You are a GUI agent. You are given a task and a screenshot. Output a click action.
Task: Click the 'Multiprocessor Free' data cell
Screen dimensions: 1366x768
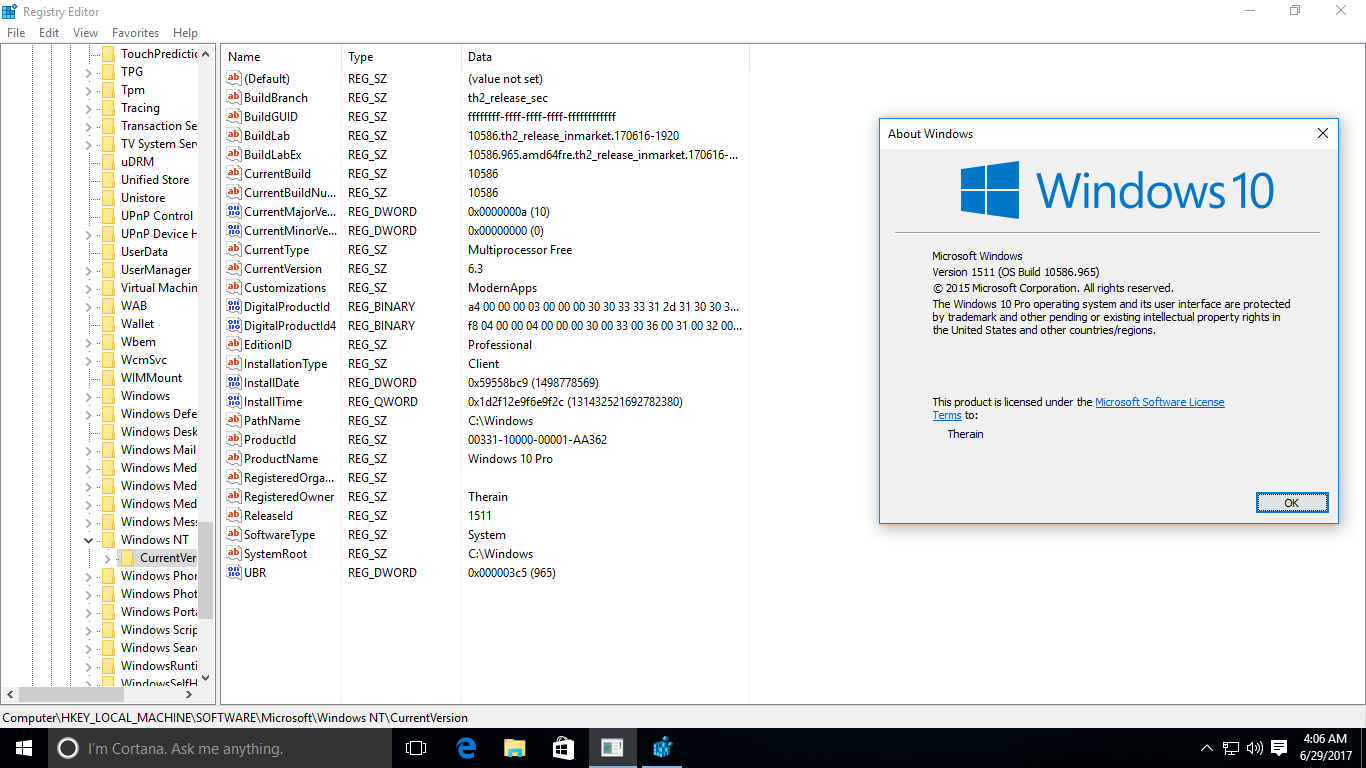coord(520,250)
